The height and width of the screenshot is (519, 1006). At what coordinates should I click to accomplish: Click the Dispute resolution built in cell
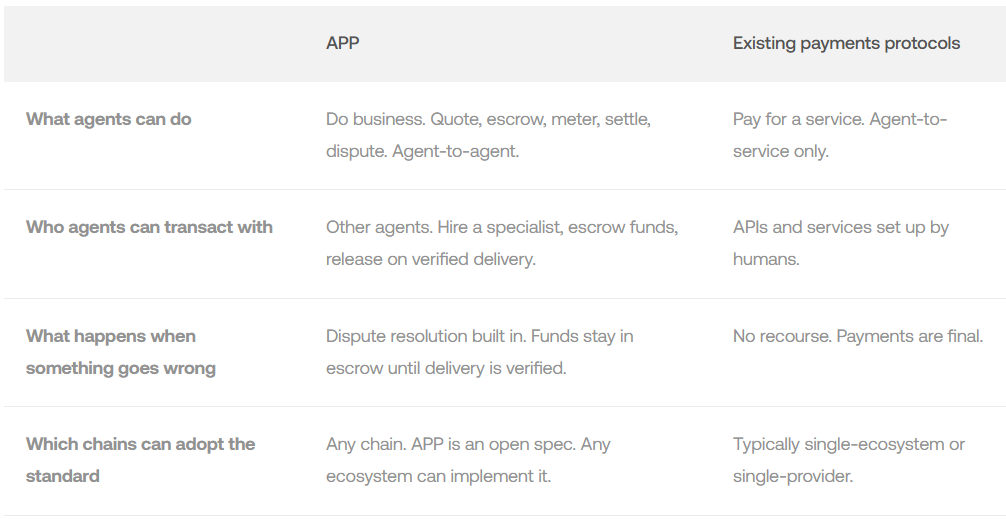479,336
